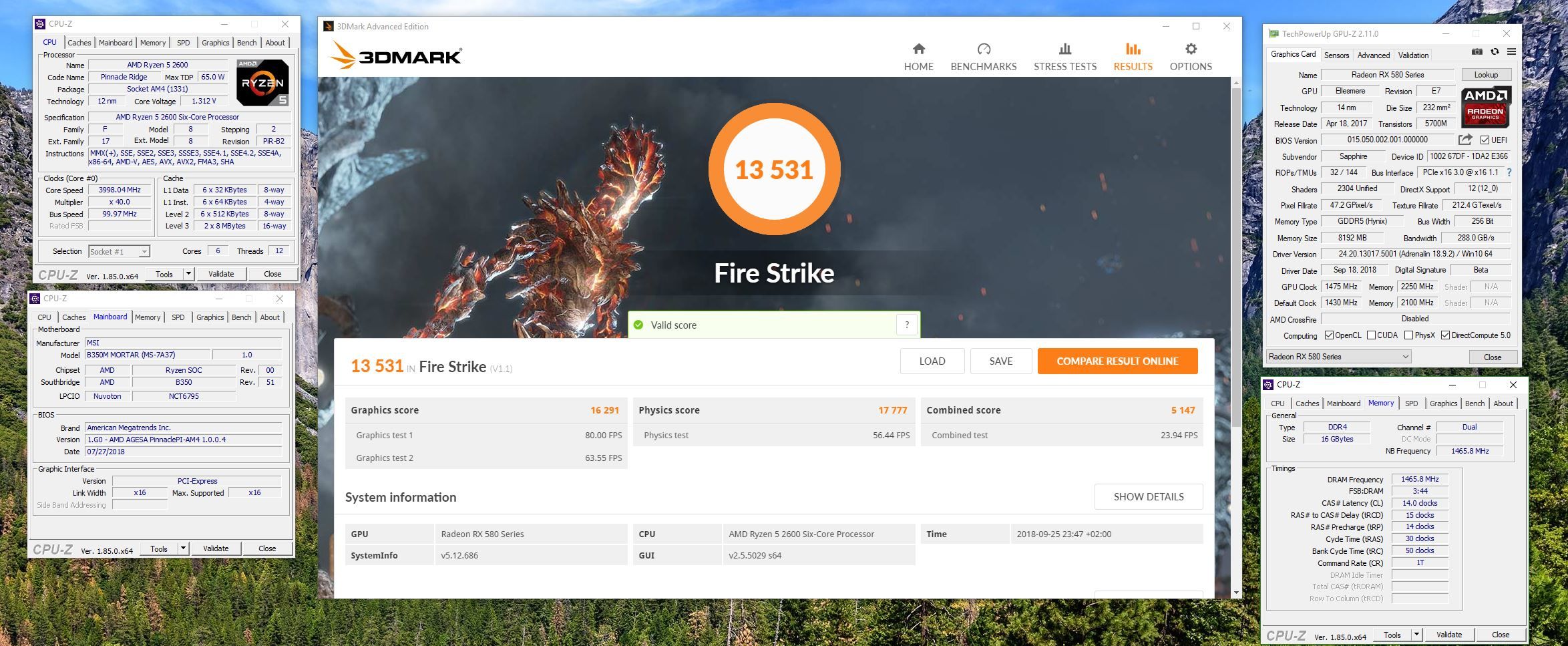The image size is (1568, 646).
Task: Click the orange 13 531 score circle
Action: tap(774, 169)
